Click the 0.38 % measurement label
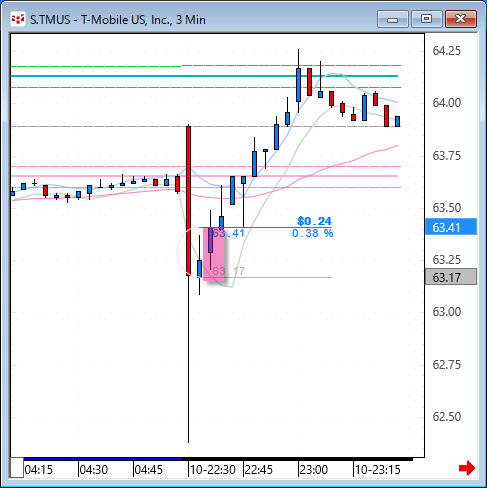The width and height of the screenshot is (487, 488). 312,233
